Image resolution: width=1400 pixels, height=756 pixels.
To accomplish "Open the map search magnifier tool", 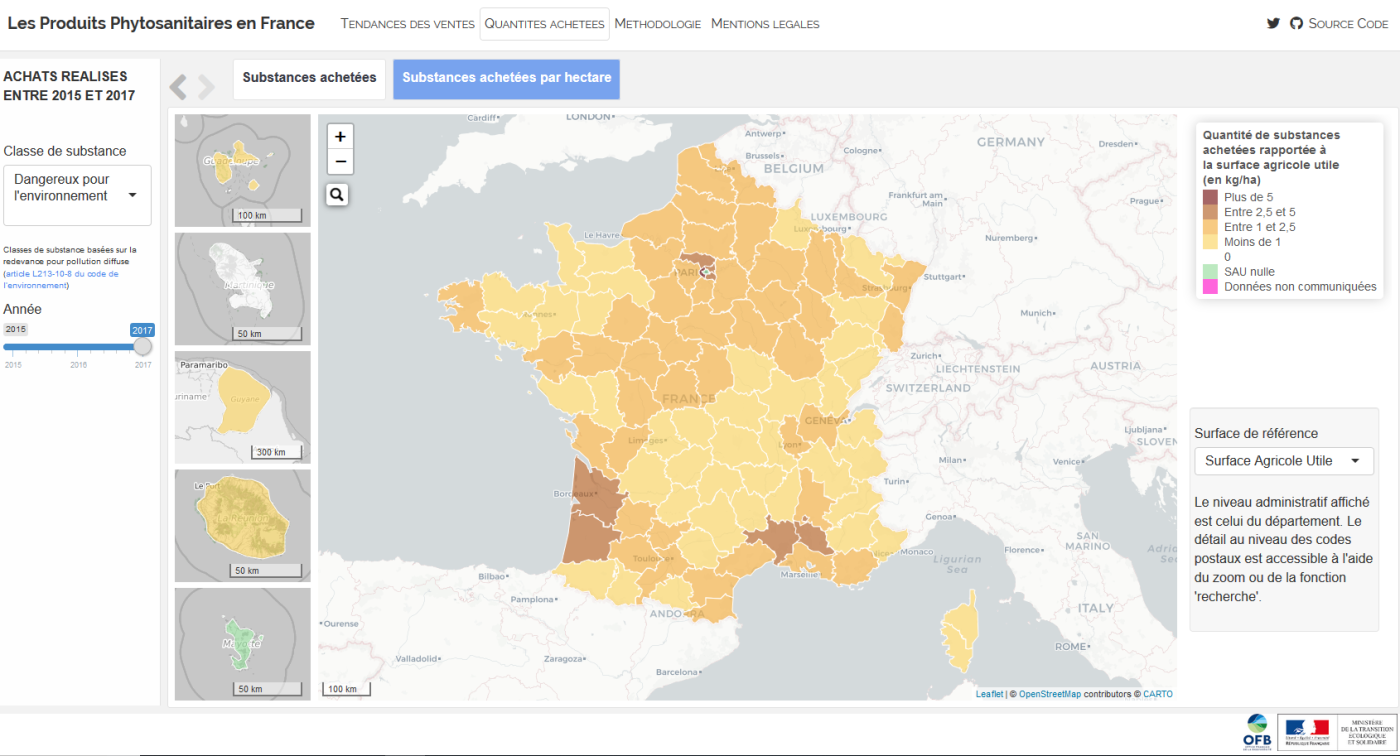I will click(x=337, y=195).
